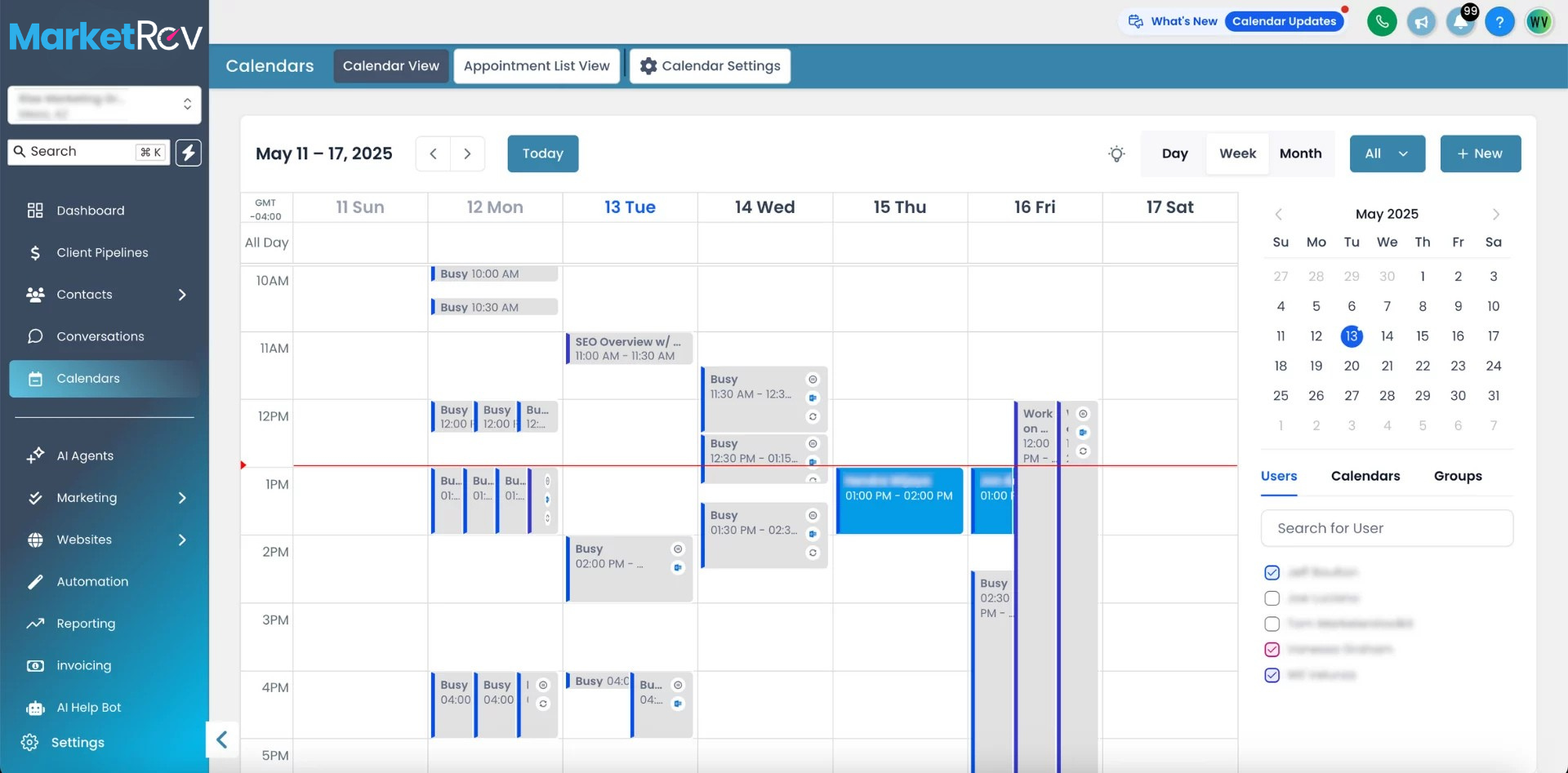The width and height of the screenshot is (1568, 773).
Task: Switch to Calendar View tab
Action: pos(391,66)
